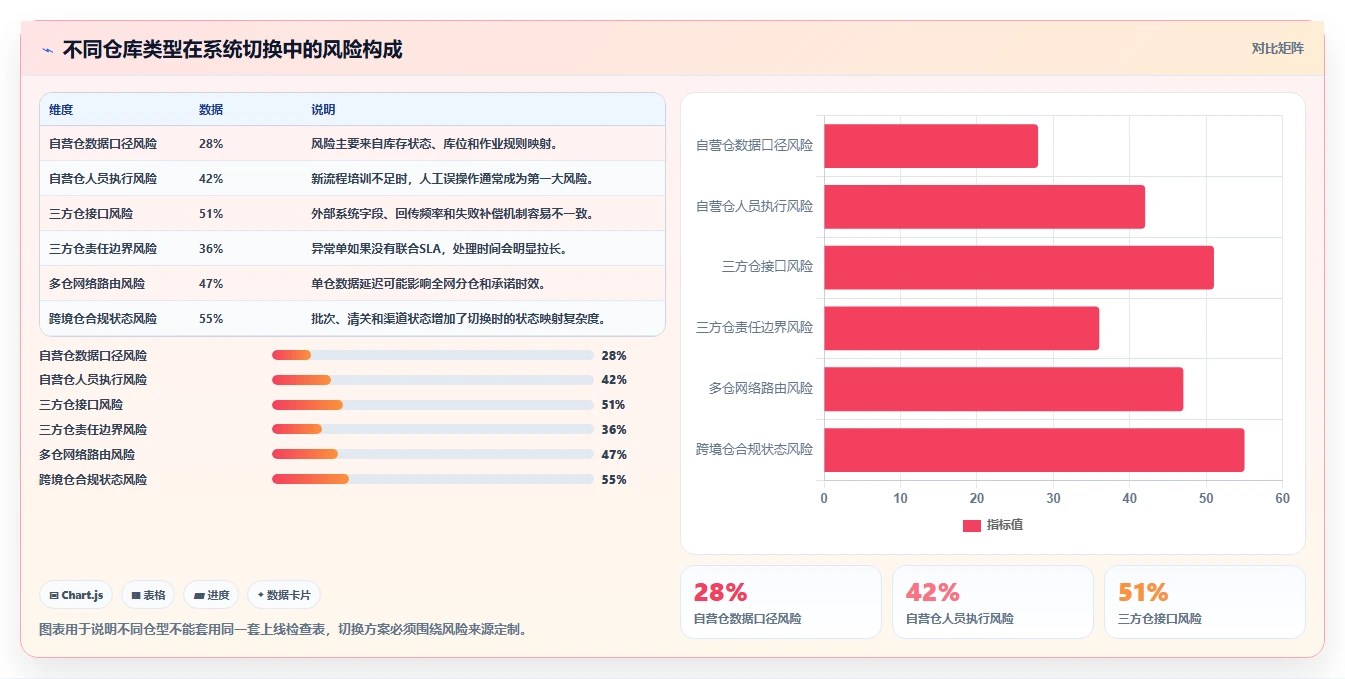This screenshot has width=1345, height=679.
Task: Select the 跨境仓合规状态风险 table row
Action: coord(352,319)
